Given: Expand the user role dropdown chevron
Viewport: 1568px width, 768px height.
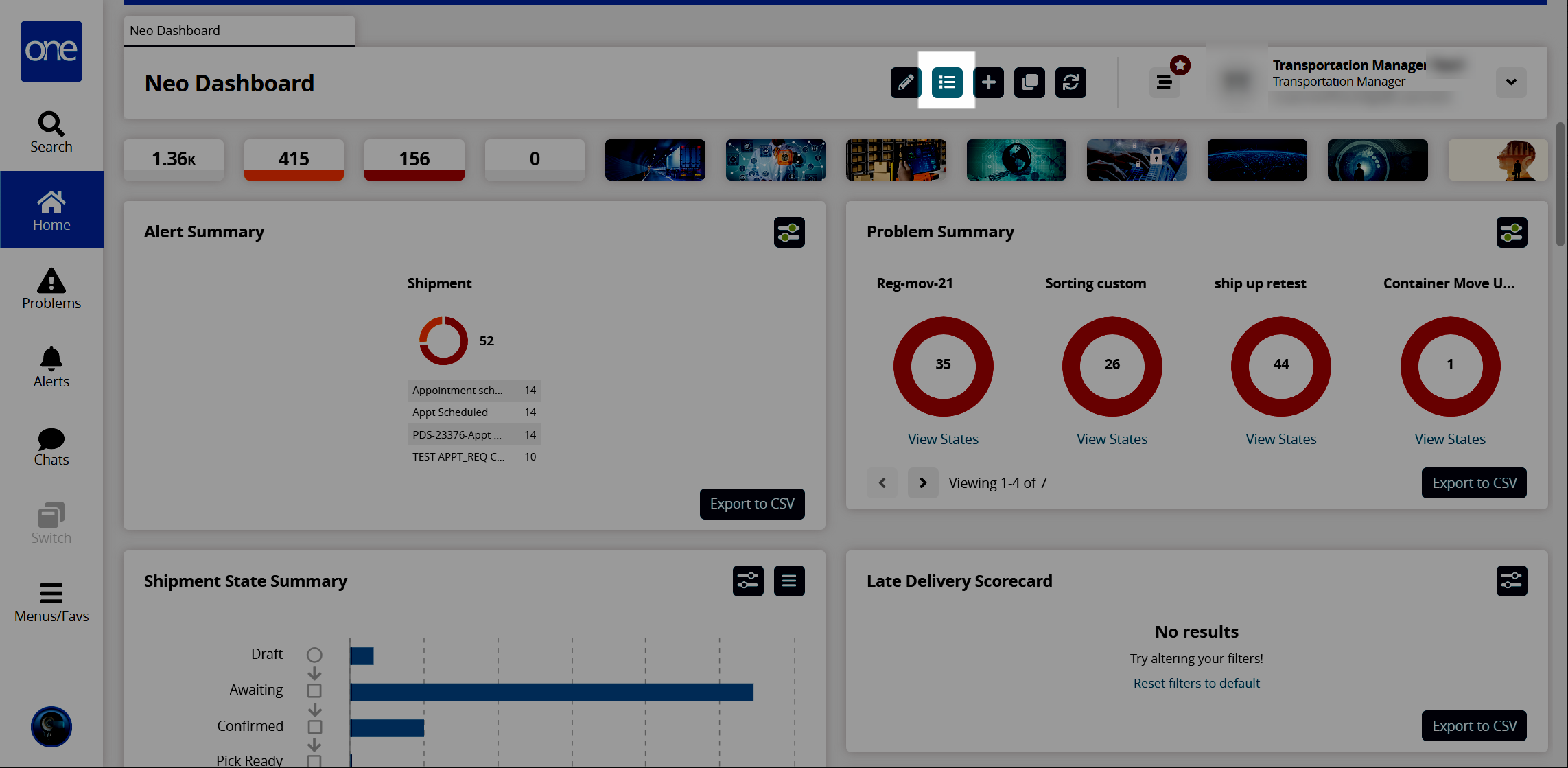Looking at the screenshot, I should pos(1511,82).
